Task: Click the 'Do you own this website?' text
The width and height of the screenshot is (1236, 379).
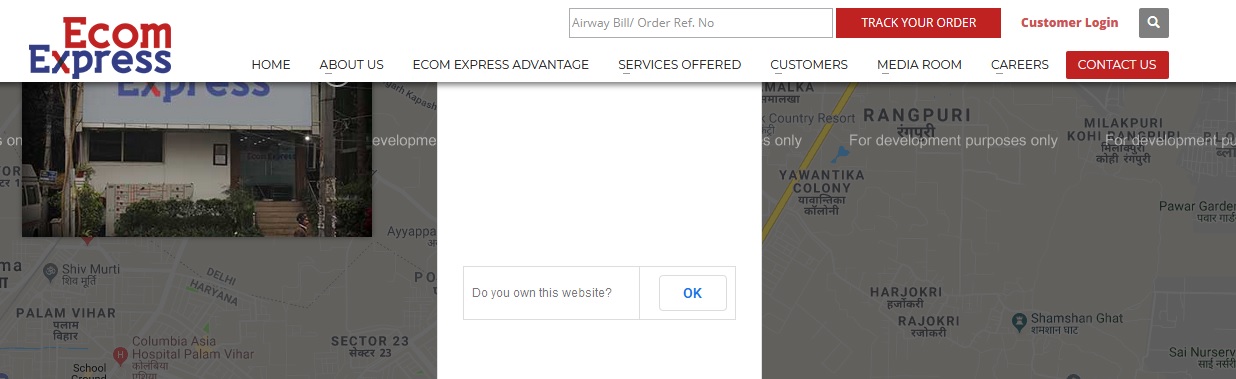Action: (542, 293)
